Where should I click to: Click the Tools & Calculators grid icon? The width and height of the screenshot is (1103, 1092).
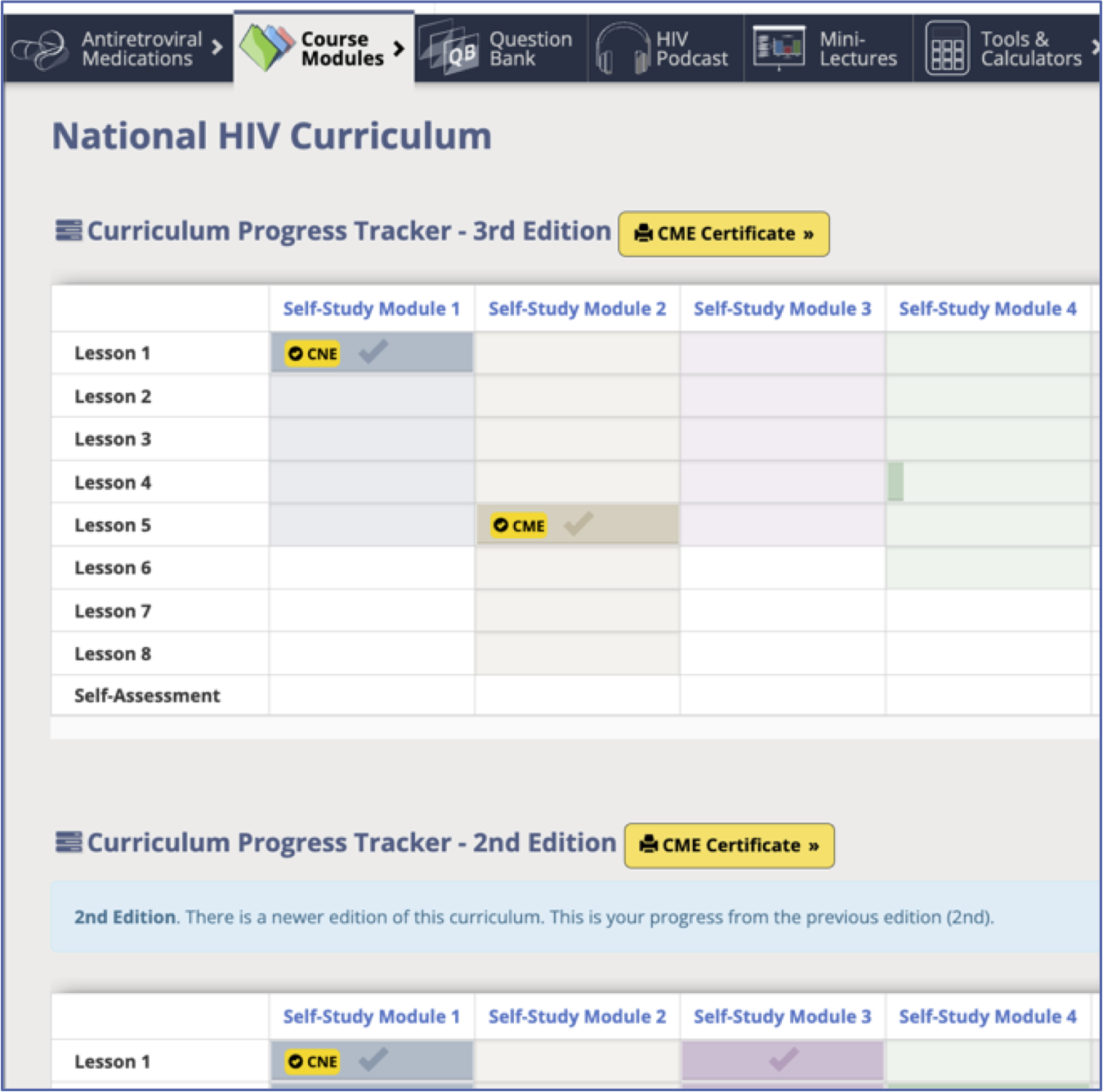[948, 48]
